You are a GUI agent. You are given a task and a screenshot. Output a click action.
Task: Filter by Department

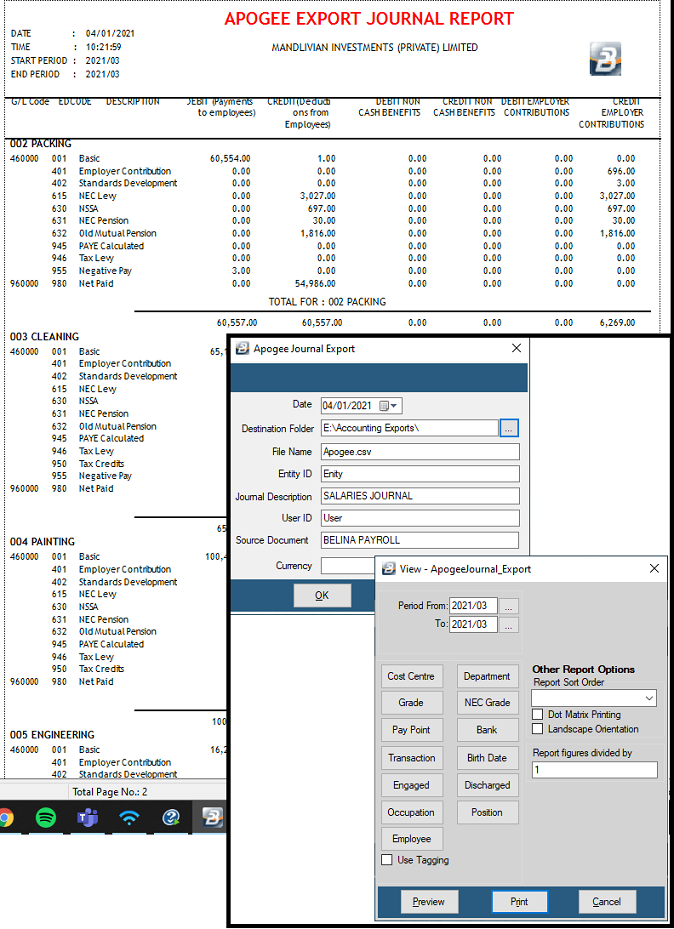coord(487,676)
